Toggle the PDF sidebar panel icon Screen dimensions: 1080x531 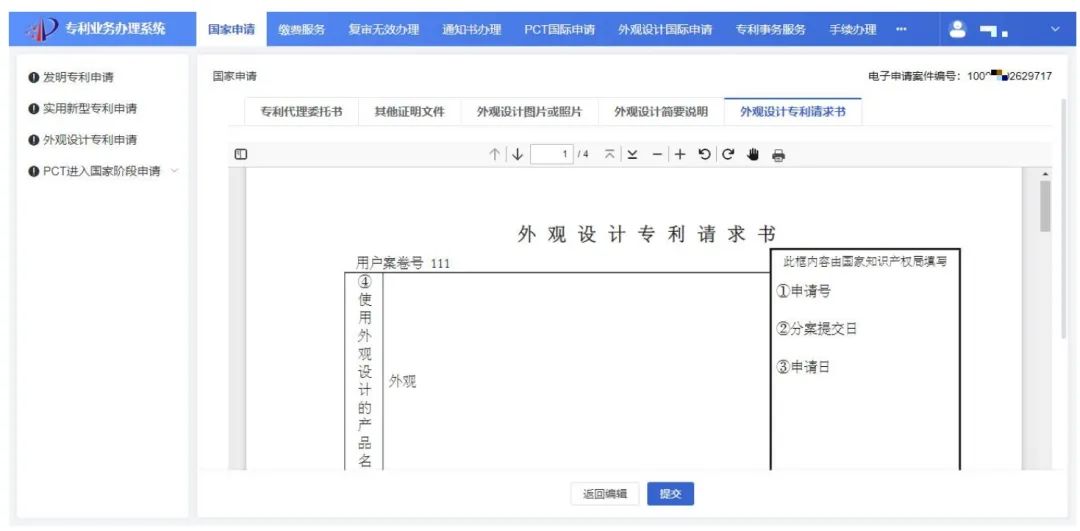coord(240,155)
